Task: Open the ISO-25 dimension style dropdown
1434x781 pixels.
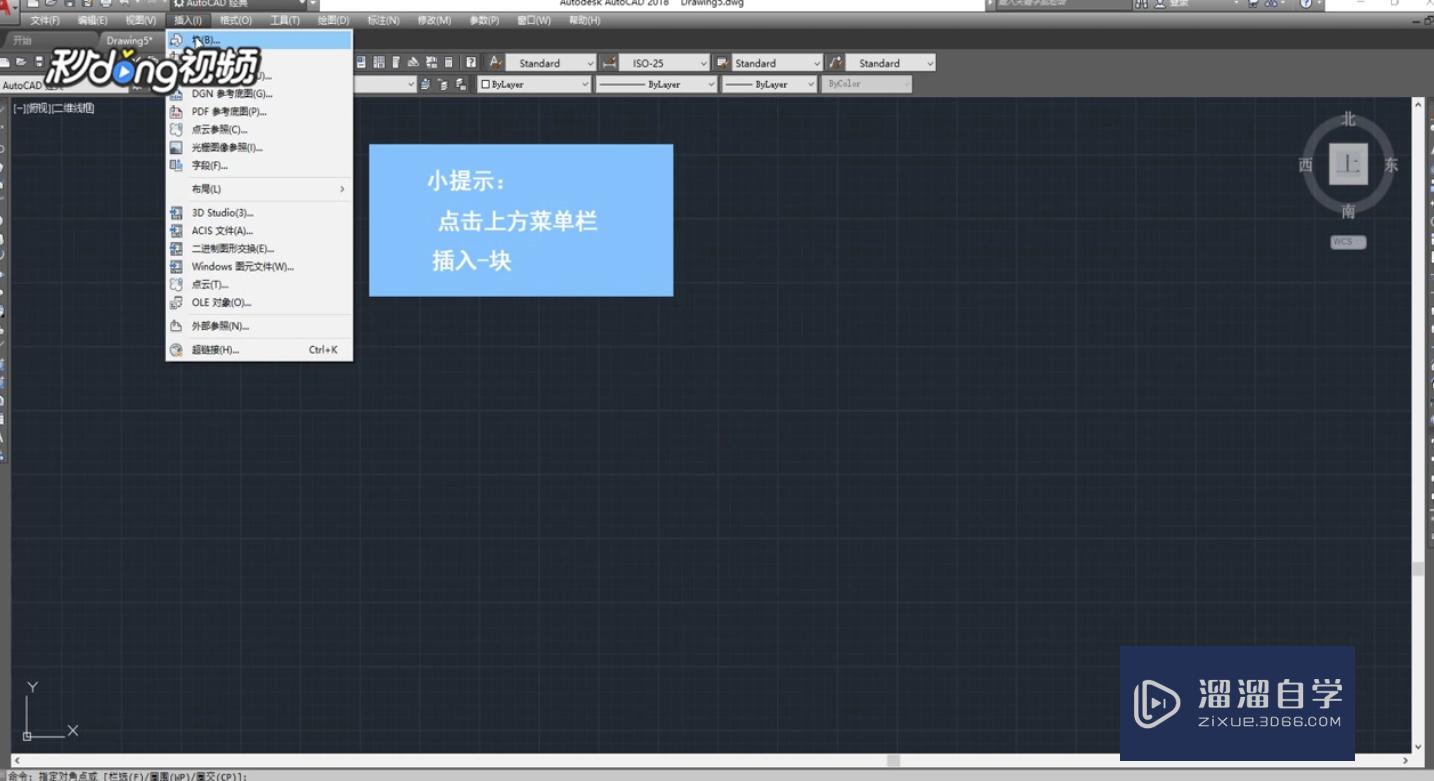Action: click(x=664, y=63)
